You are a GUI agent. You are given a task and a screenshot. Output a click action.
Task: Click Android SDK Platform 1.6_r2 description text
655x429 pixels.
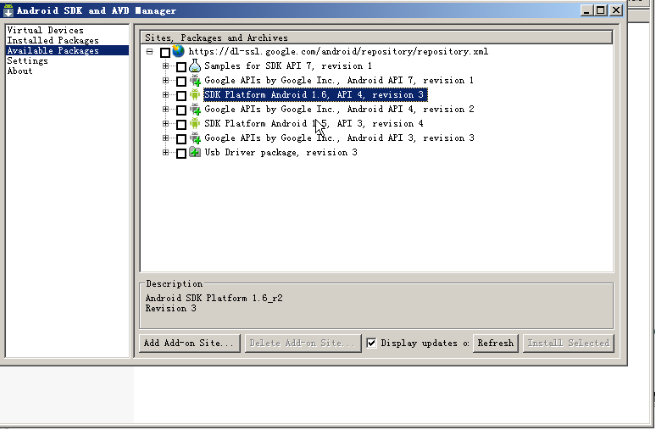click(214, 298)
